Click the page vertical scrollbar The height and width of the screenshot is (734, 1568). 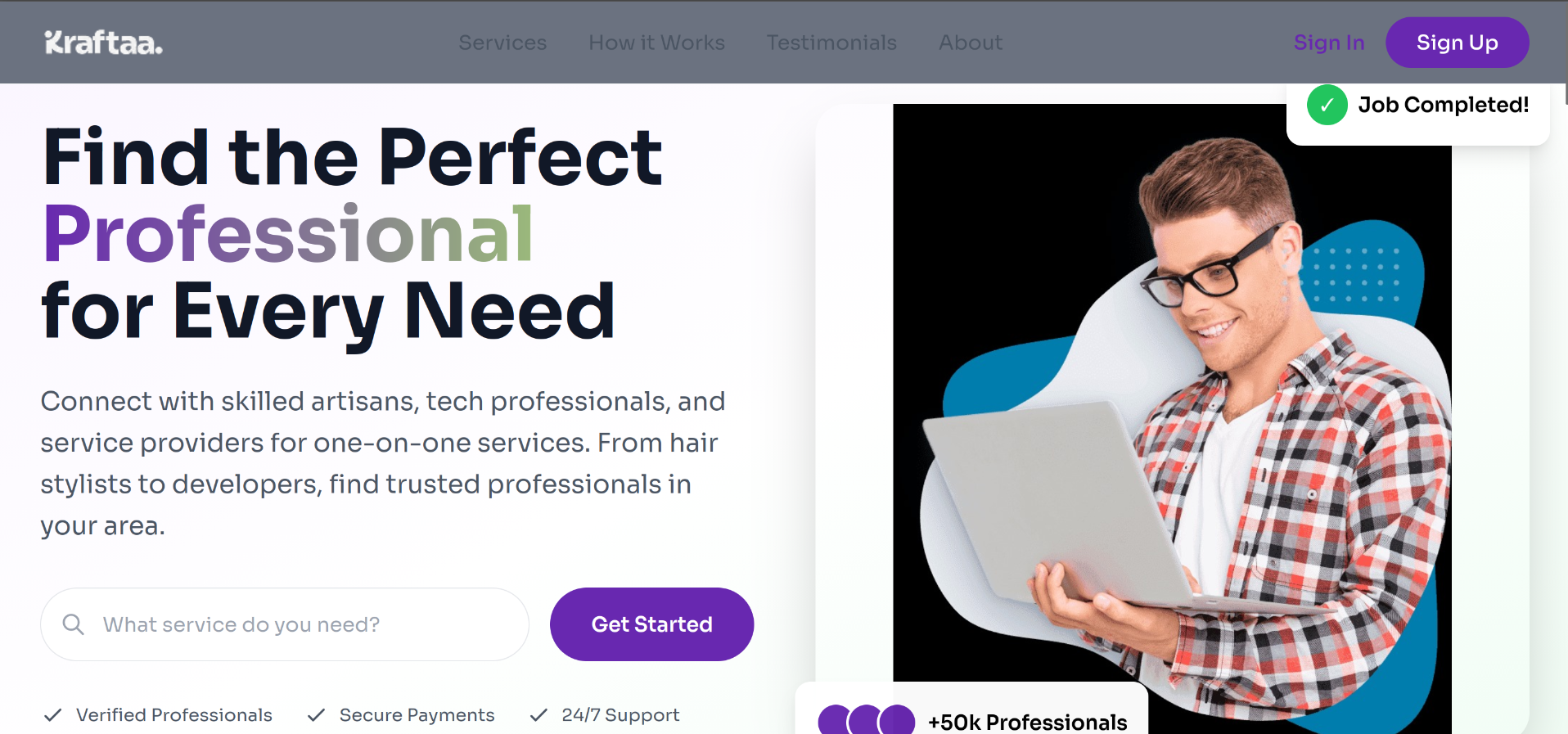1566,53
